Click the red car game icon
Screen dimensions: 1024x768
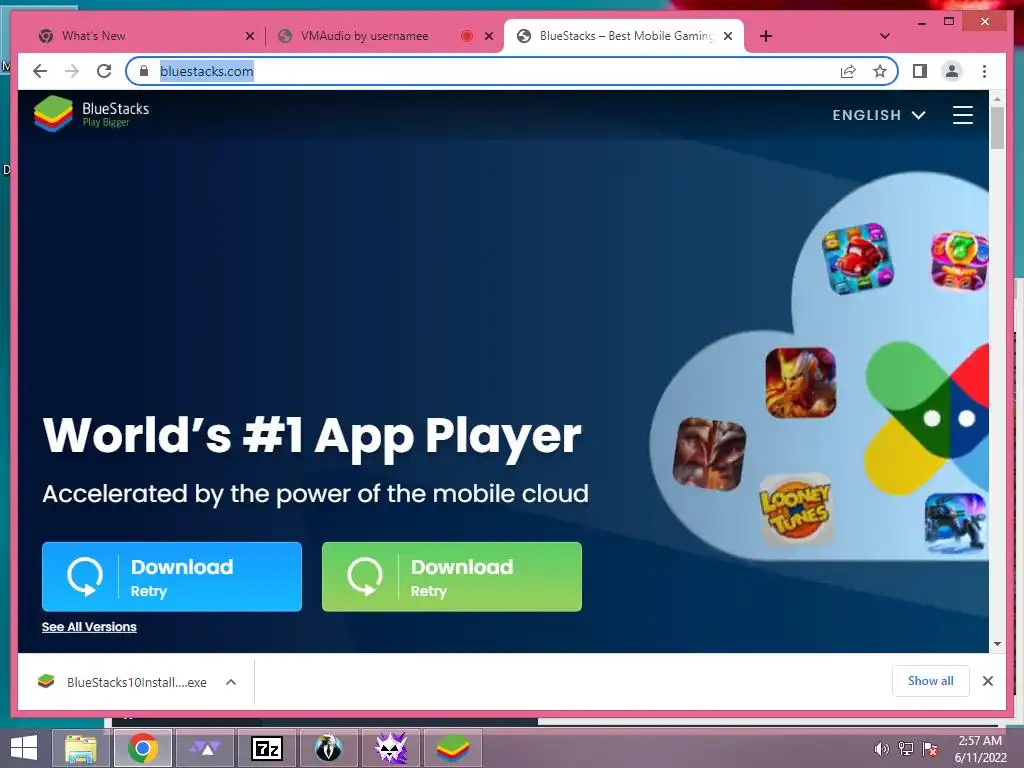pyautogui.click(x=858, y=258)
